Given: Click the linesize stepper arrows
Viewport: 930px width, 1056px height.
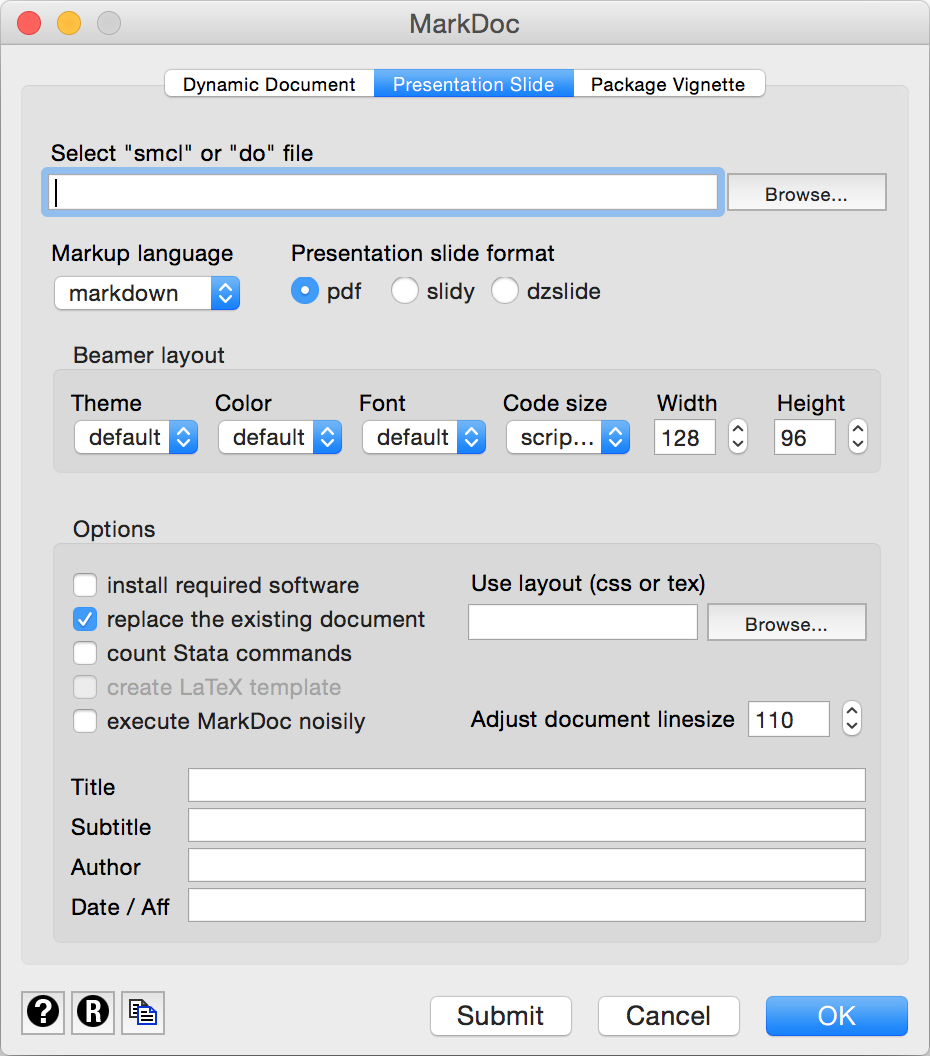Looking at the screenshot, I should coord(852,719).
